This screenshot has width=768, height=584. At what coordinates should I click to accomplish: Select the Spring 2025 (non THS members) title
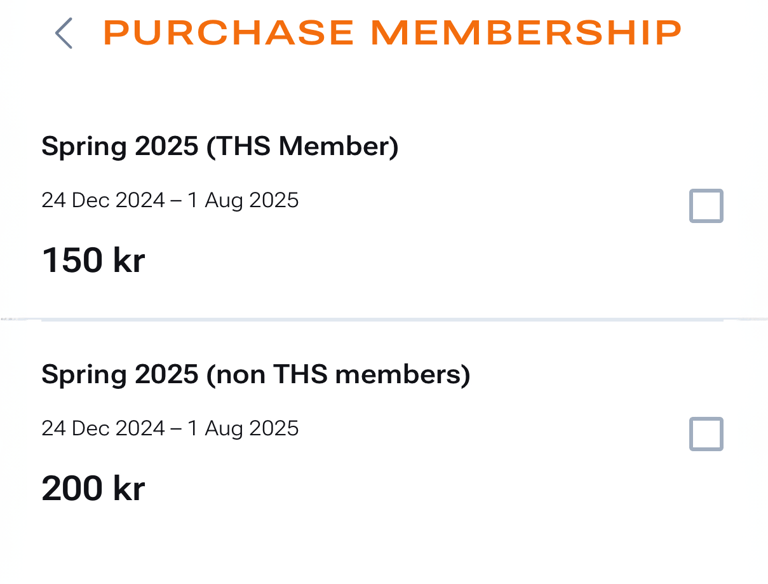[x=255, y=375]
